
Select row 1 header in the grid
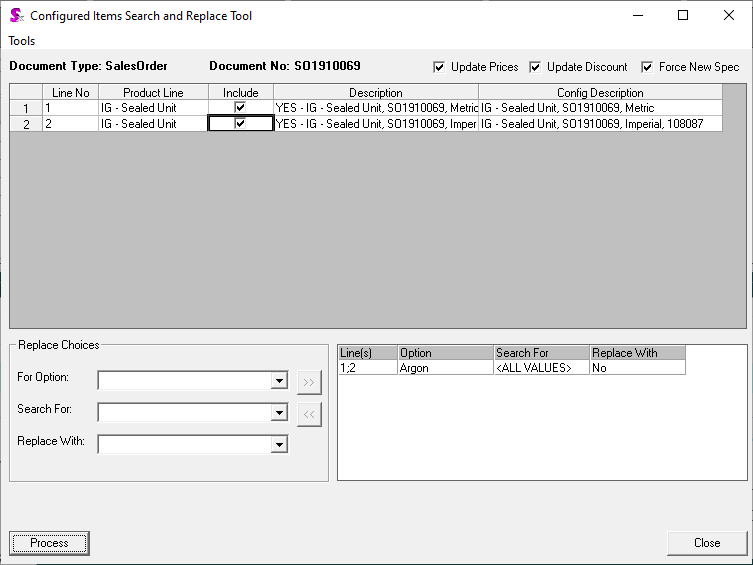[x=26, y=108]
